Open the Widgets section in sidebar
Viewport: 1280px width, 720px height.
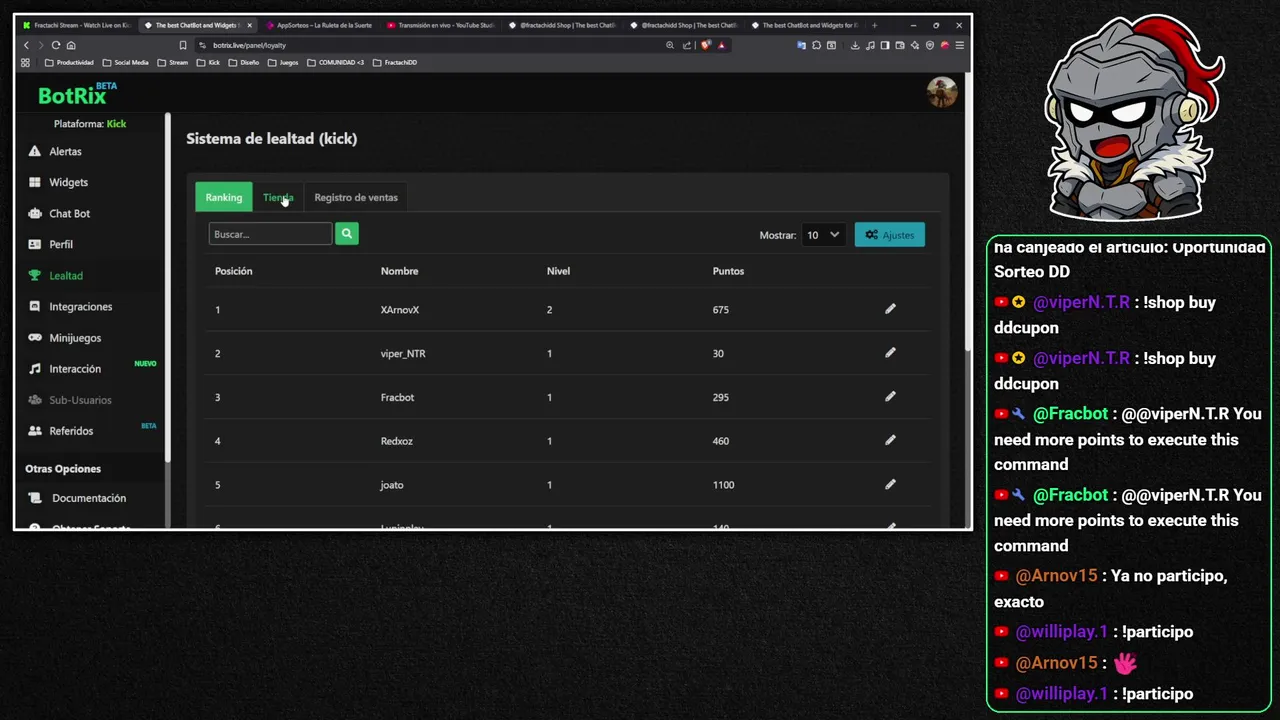click(58, 183)
